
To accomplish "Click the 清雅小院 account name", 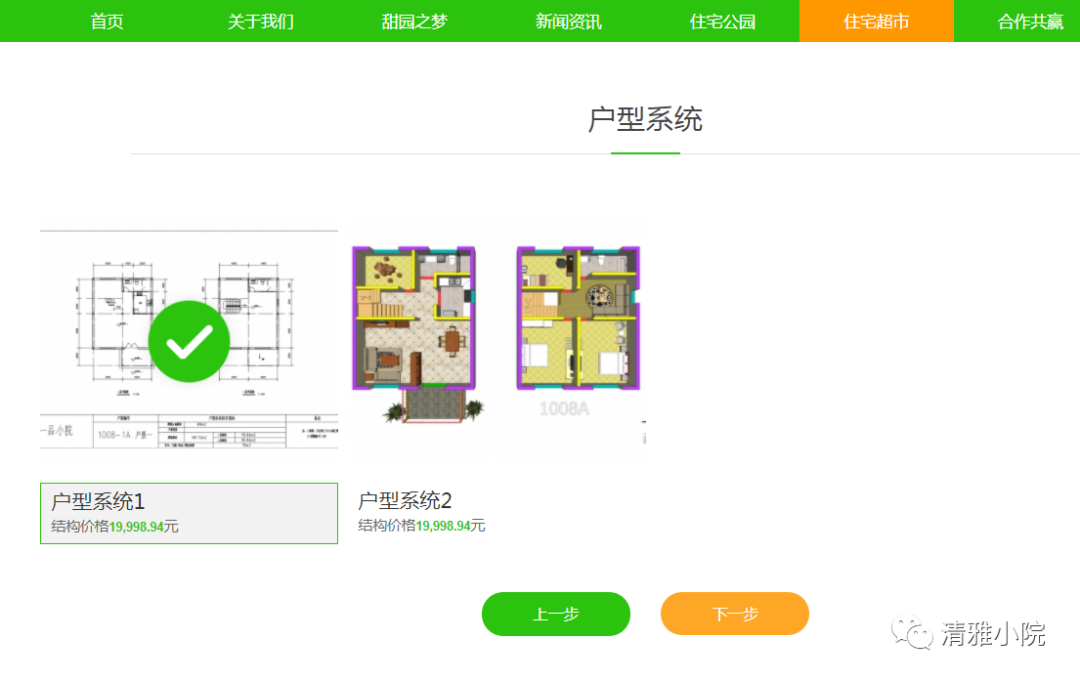I will (993, 634).
